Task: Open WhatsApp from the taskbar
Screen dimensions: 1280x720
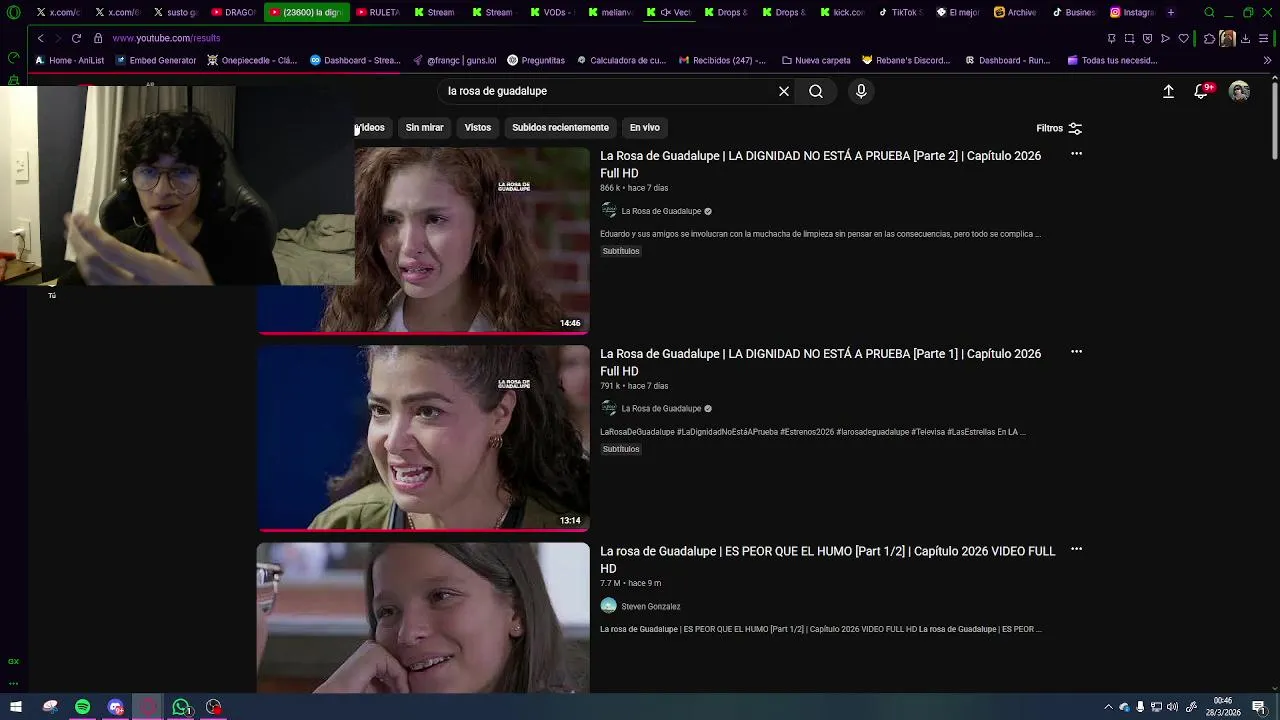Action: coord(181,707)
